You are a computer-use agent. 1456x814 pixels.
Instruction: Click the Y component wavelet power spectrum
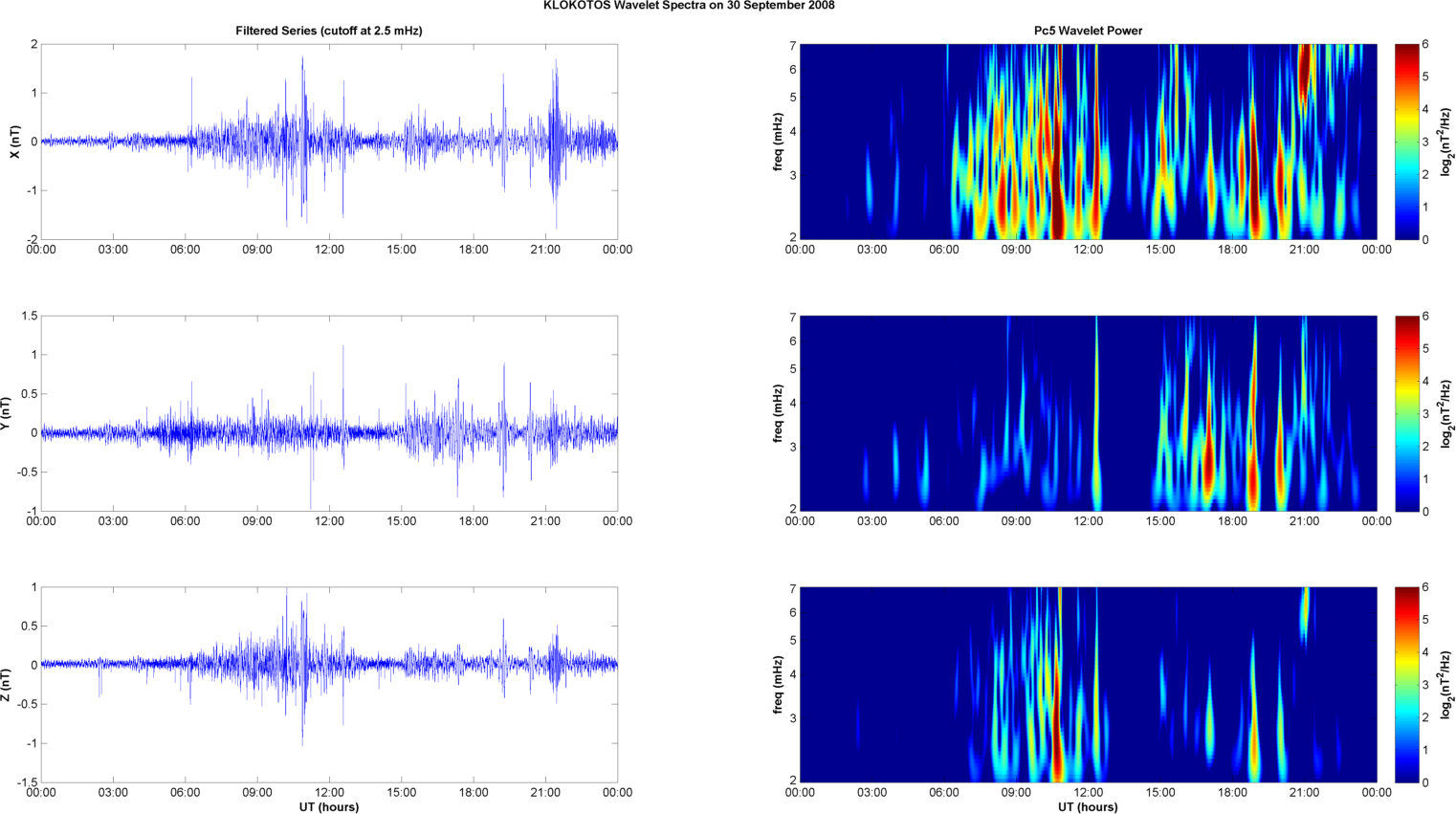1088,413
